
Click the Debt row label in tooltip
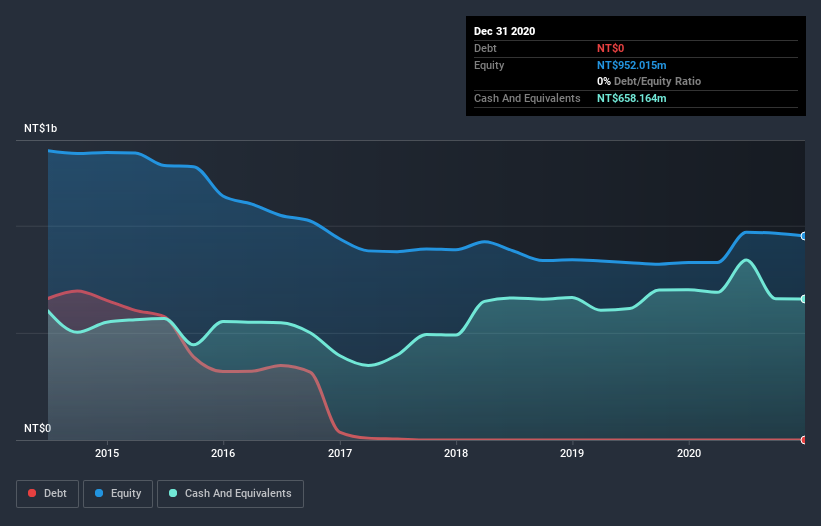[x=485, y=48]
